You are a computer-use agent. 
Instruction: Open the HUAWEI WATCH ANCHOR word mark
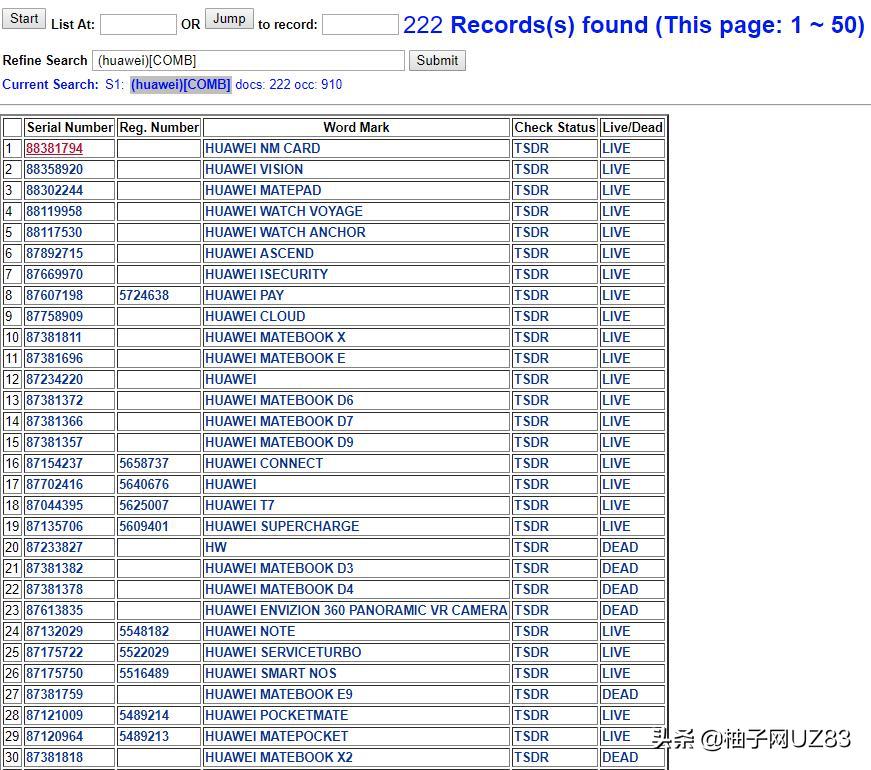coord(285,232)
